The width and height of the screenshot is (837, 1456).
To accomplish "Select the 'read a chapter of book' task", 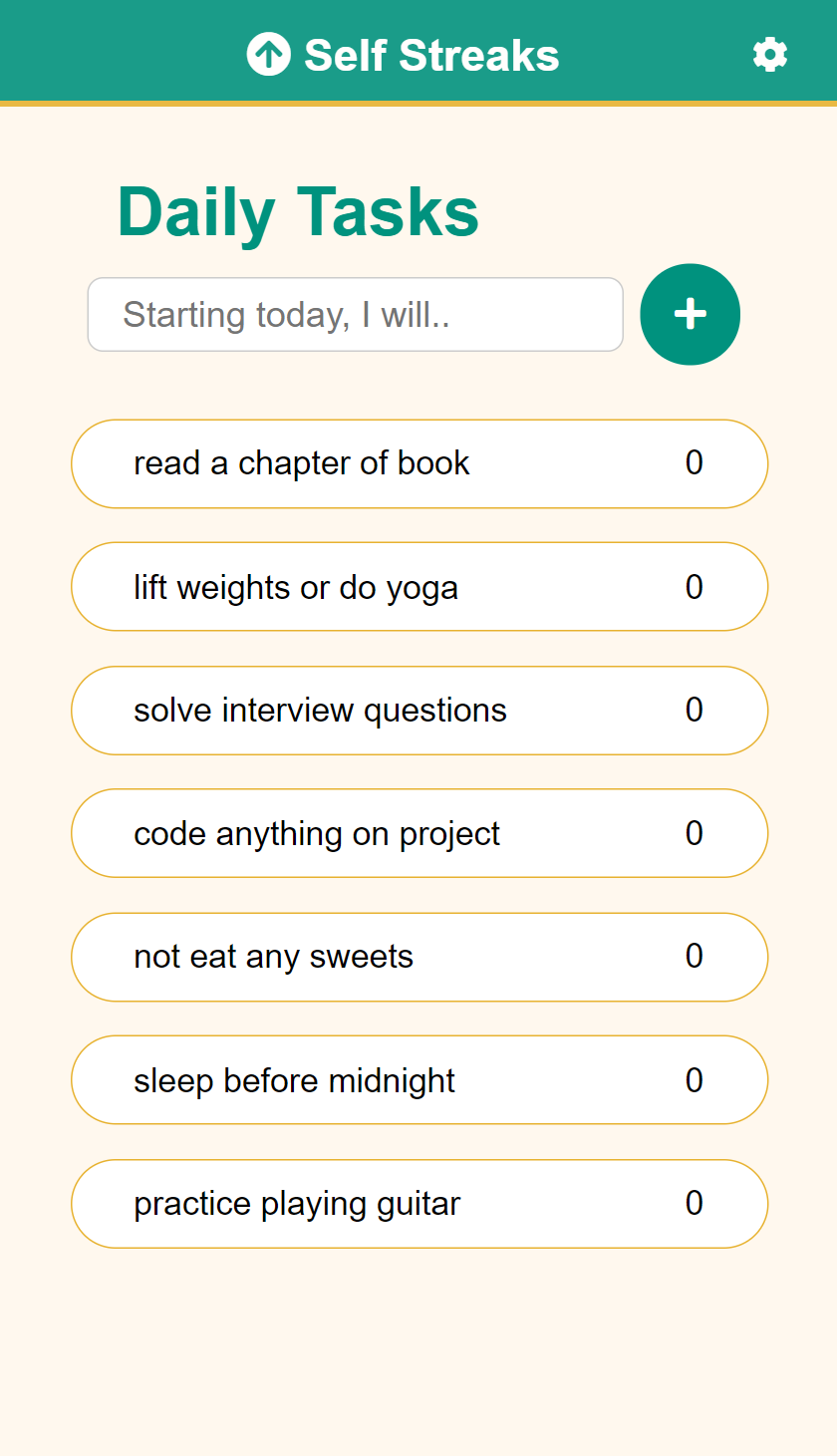I will tap(302, 463).
